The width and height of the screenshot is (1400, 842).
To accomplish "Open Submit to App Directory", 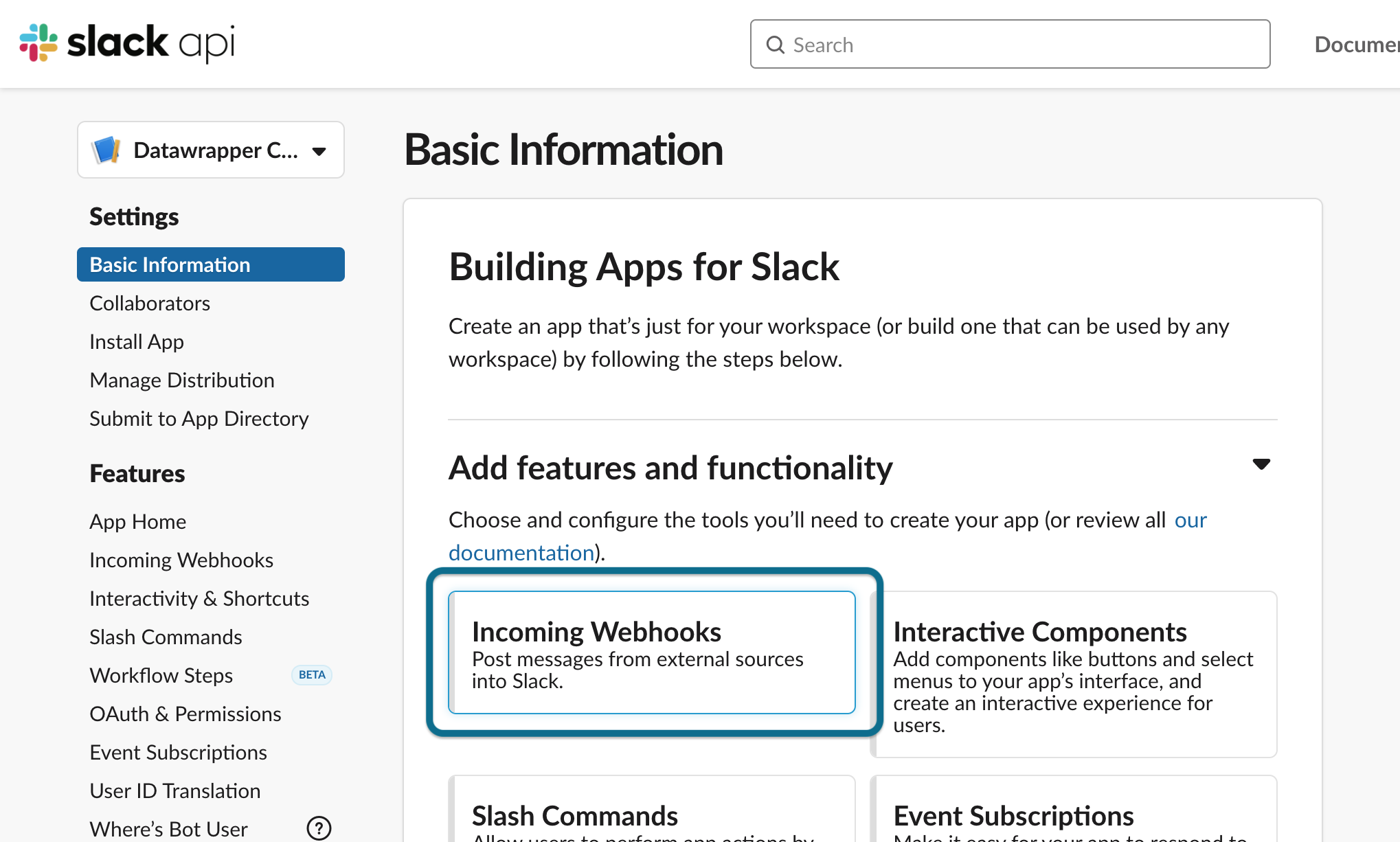I will tap(199, 418).
